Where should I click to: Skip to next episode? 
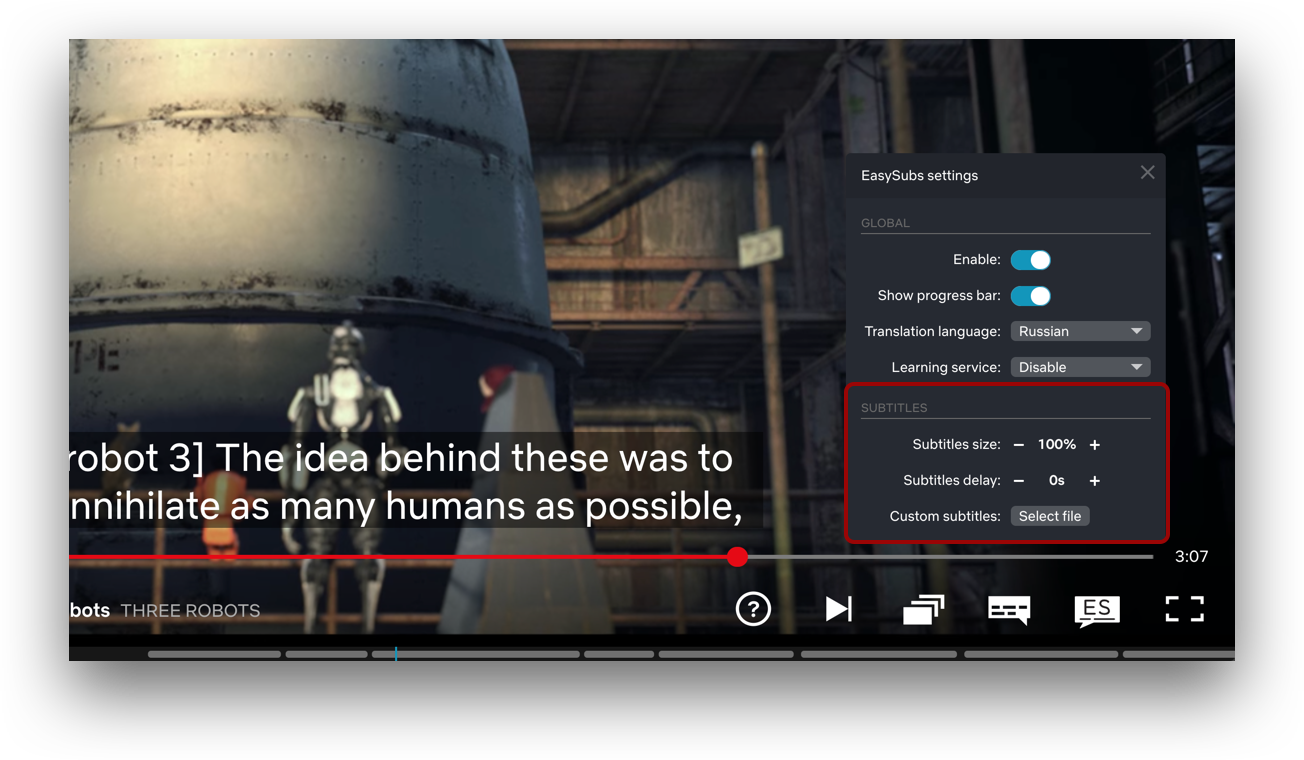click(x=838, y=608)
